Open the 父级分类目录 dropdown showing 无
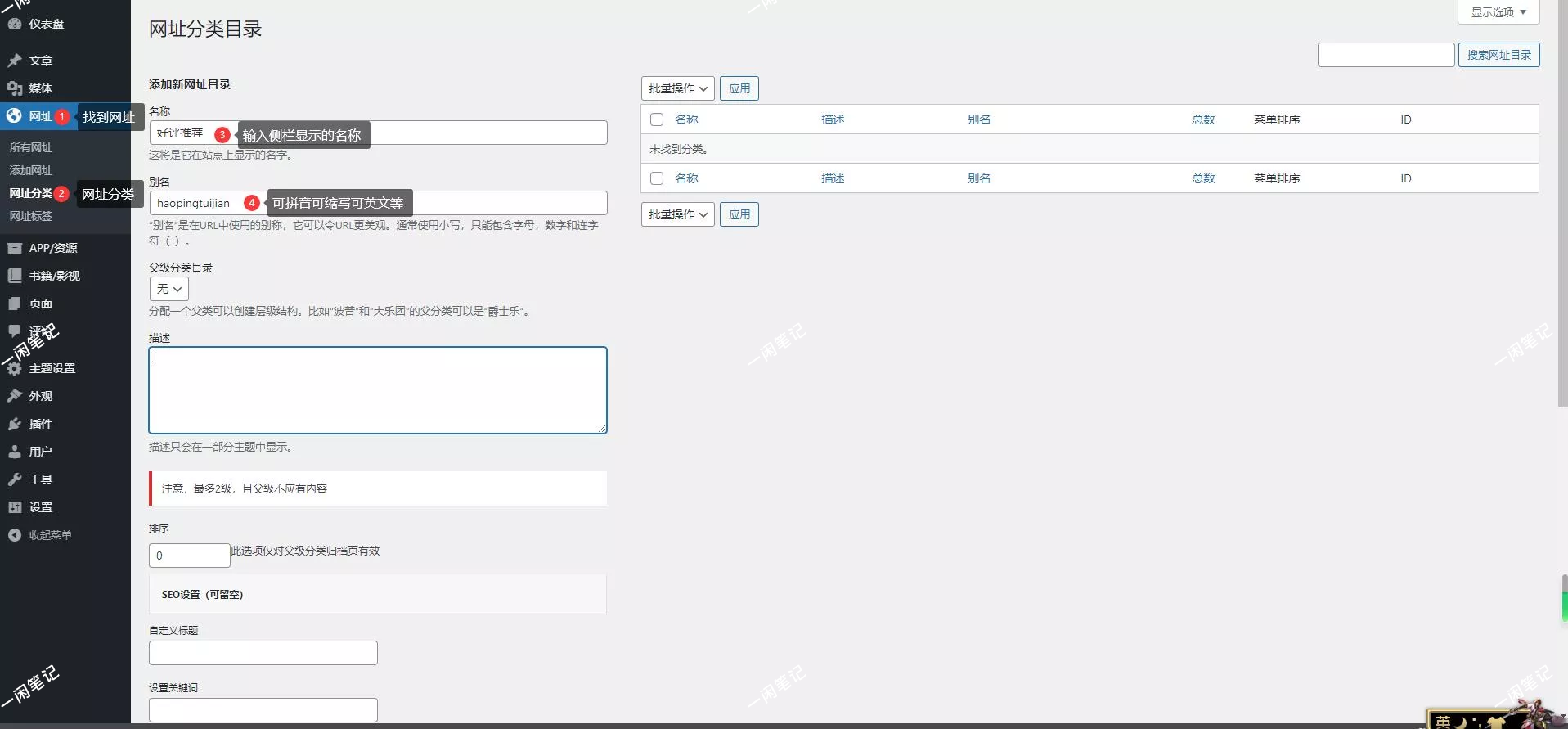 point(169,289)
